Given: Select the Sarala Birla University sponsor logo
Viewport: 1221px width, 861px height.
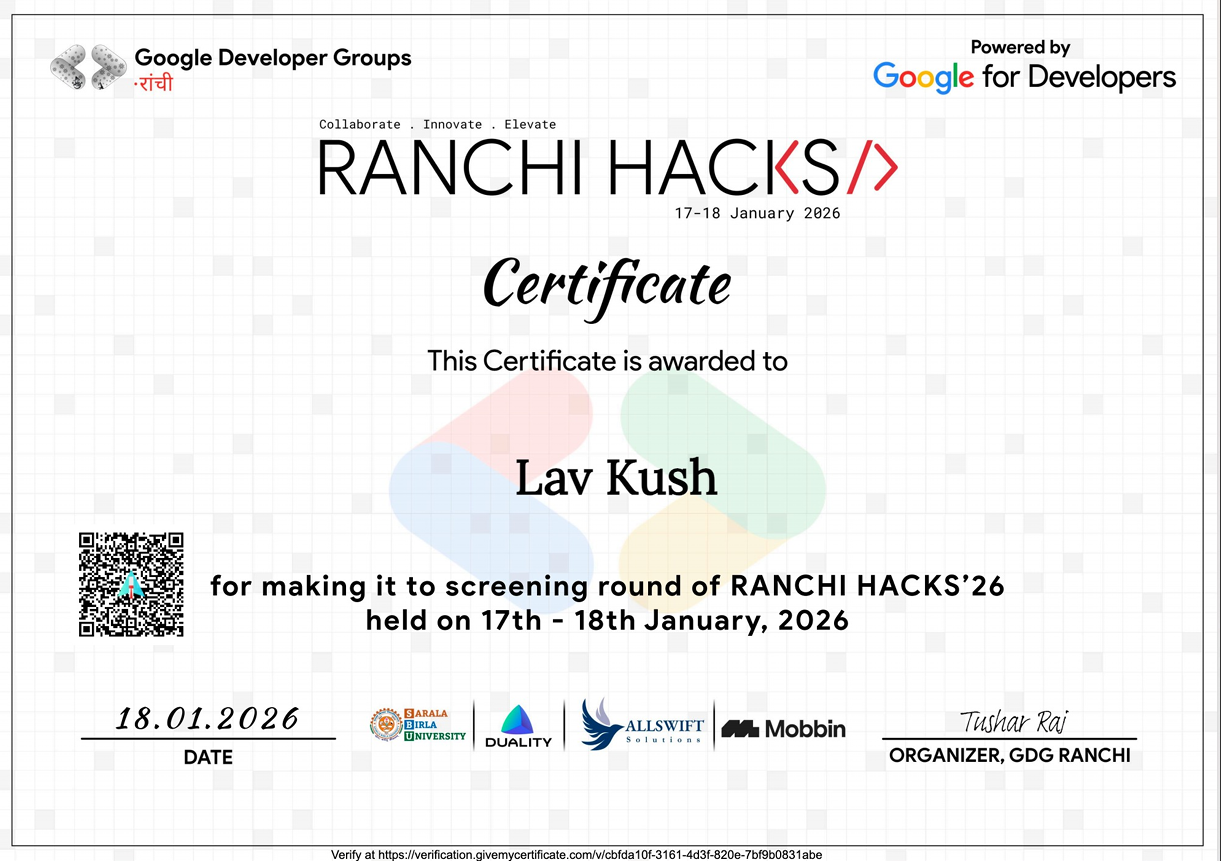Looking at the screenshot, I should 417,723.
